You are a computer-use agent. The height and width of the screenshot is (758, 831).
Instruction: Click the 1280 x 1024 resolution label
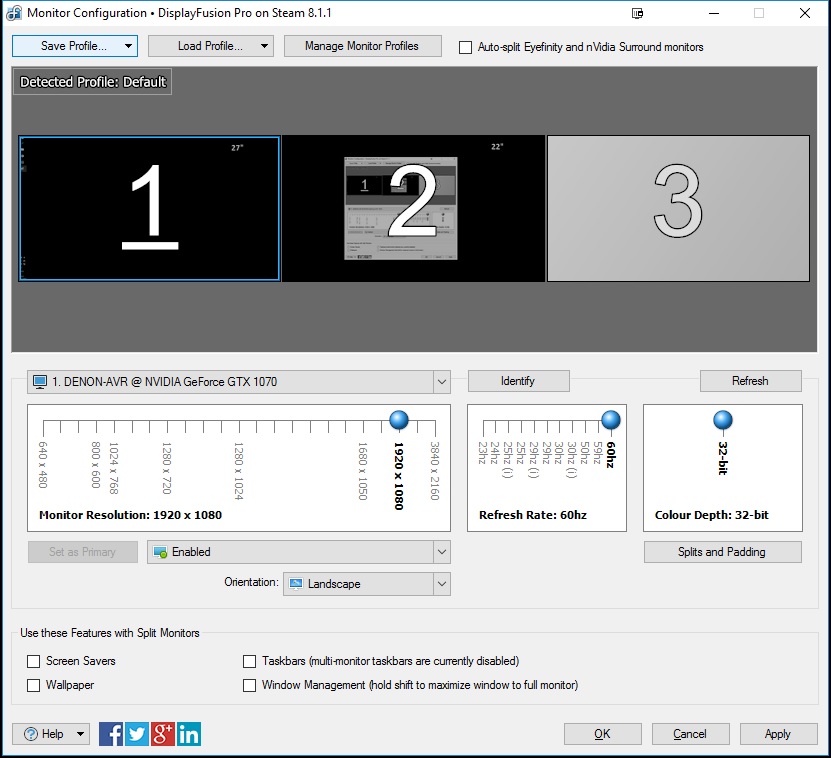(x=238, y=471)
